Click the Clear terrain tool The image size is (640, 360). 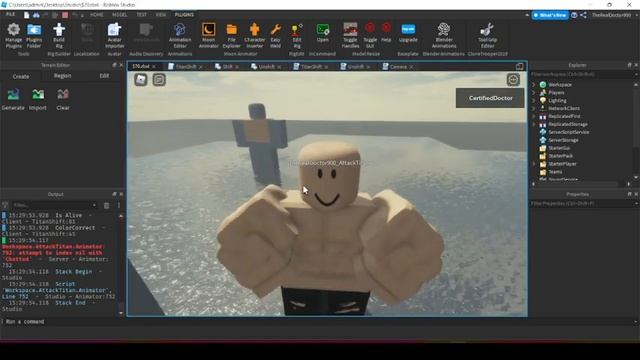click(x=63, y=99)
